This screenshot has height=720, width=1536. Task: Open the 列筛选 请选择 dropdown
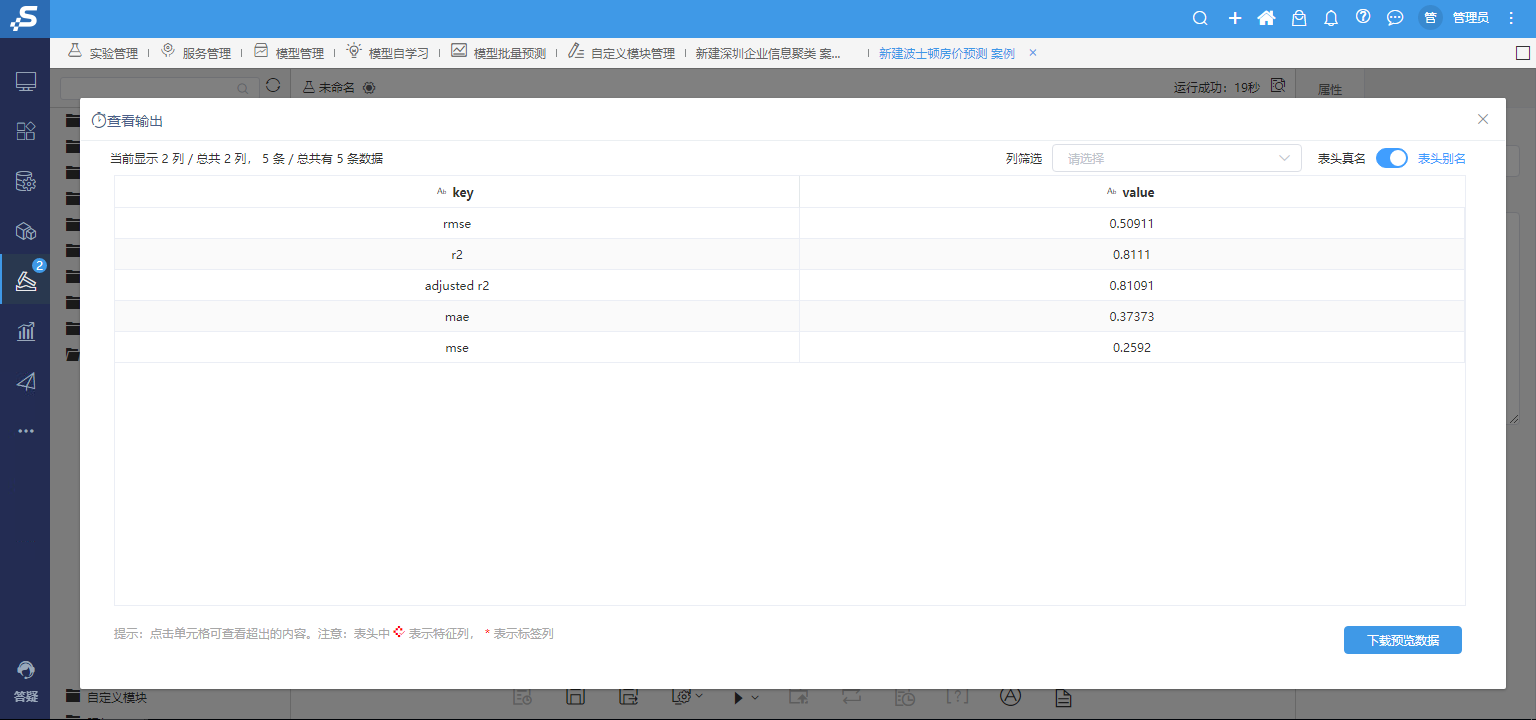[x=1176, y=158]
